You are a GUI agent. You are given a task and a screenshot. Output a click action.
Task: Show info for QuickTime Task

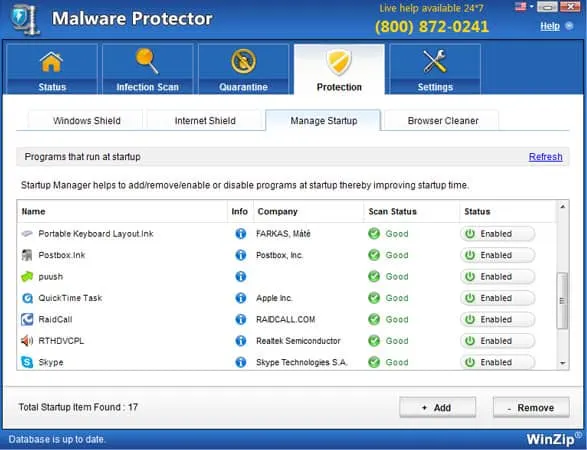coord(241,298)
